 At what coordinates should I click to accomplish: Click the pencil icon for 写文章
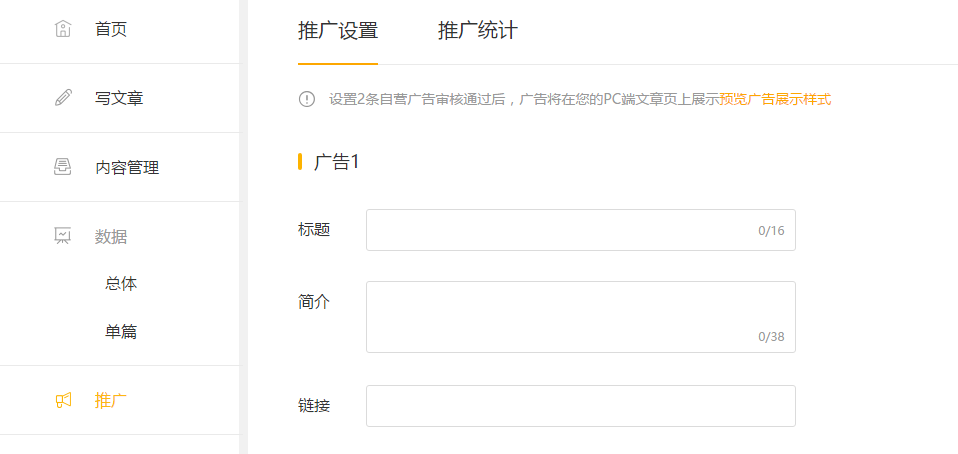63,98
